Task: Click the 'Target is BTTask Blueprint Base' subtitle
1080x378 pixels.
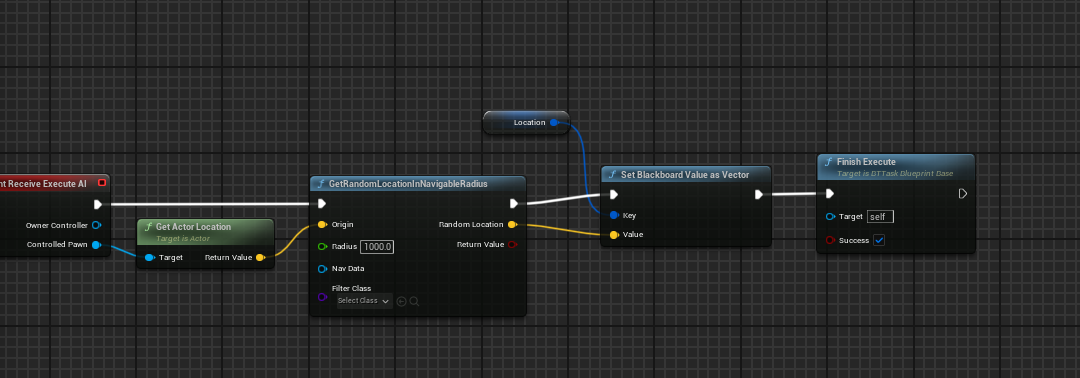Action: point(895,174)
